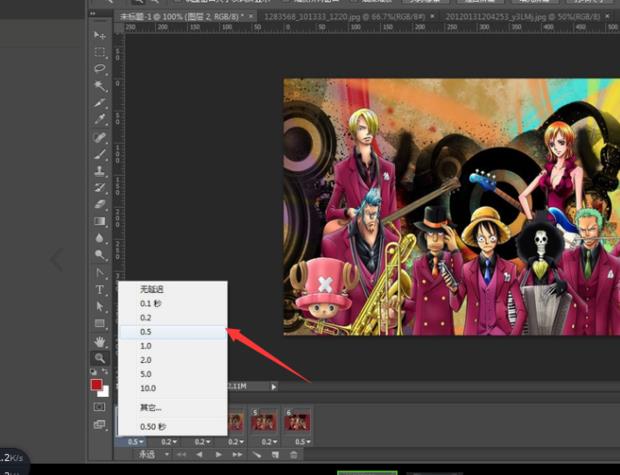
Task: Delete the selected animation frame
Action: pos(292,454)
